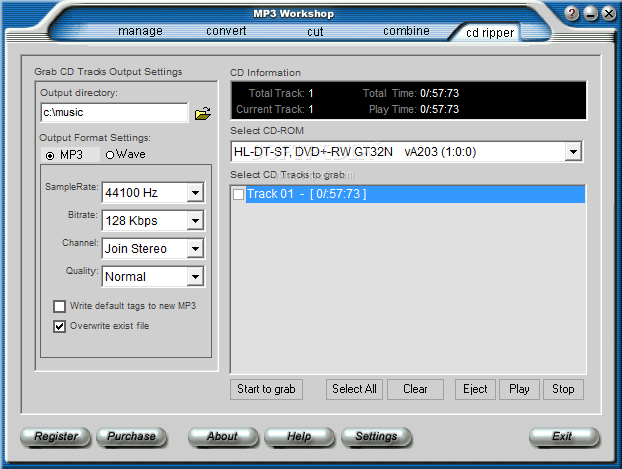The height and width of the screenshot is (469, 622).
Task: Select the Wave output format radio button
Action: coord(110,155)
